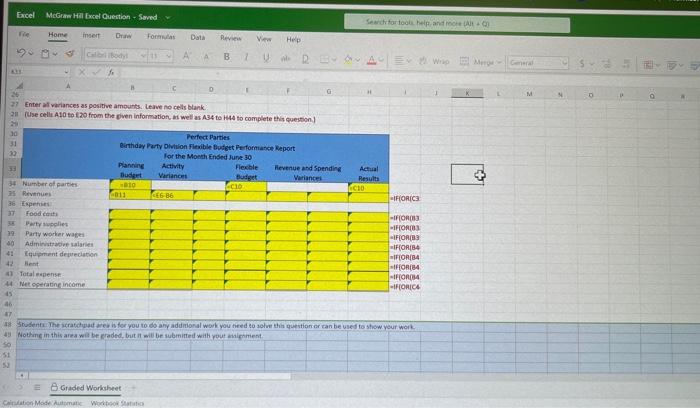Click the Name Box field
The width and height of the screenshot is (700, 408).
click(x=36, y=71)
